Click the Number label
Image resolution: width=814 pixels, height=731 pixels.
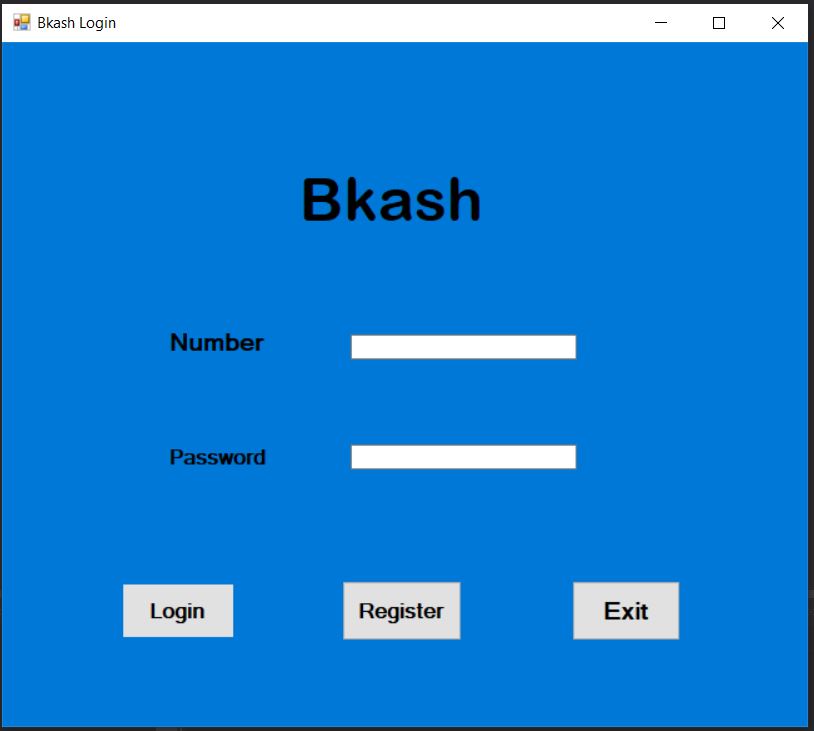[216, 343]
